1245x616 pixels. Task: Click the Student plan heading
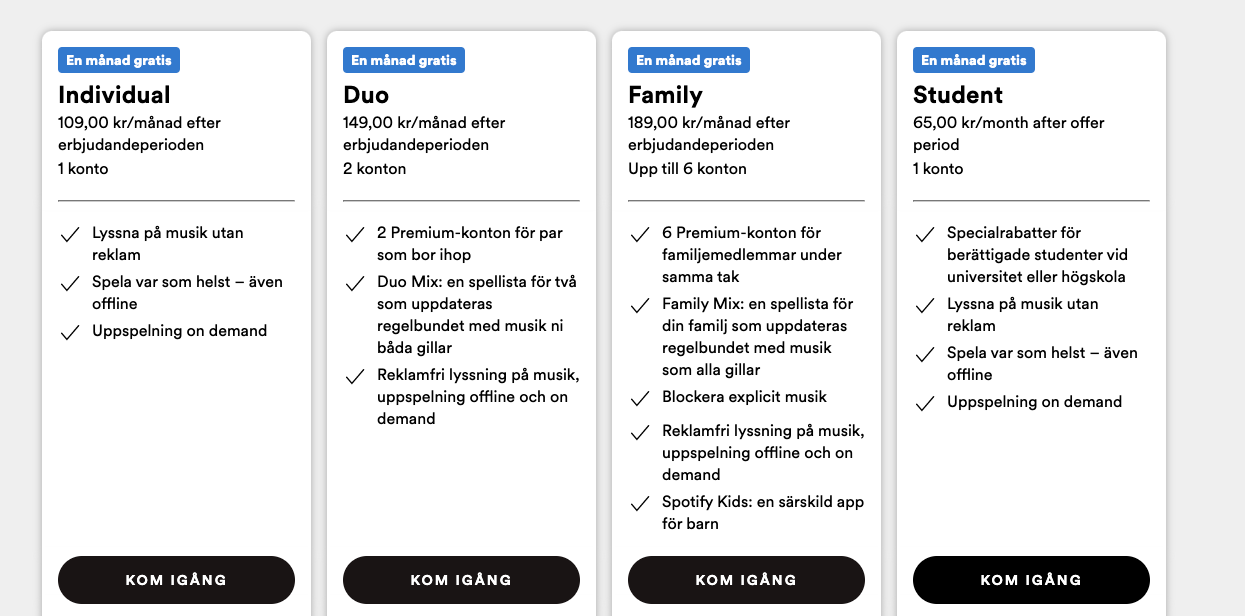tap(958, 95)
